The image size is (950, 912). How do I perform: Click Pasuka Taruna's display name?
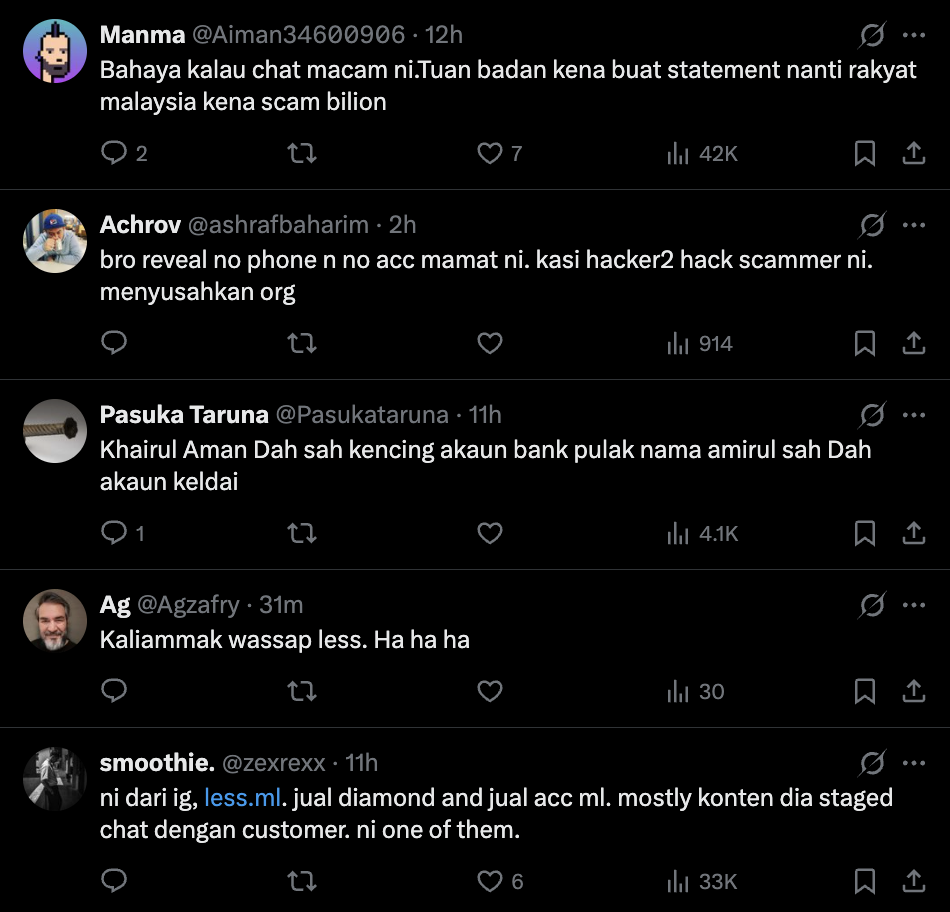tap(184, 415)
